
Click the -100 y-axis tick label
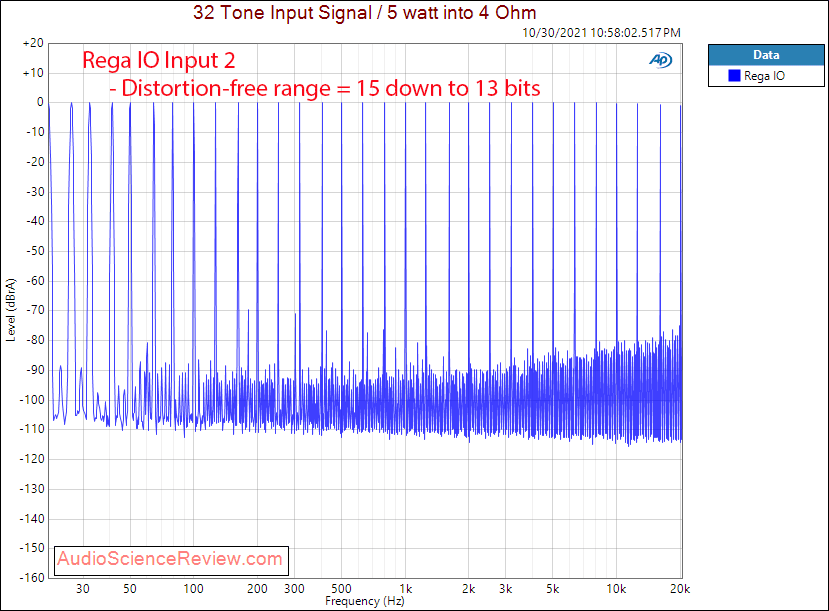click(32, 400)
